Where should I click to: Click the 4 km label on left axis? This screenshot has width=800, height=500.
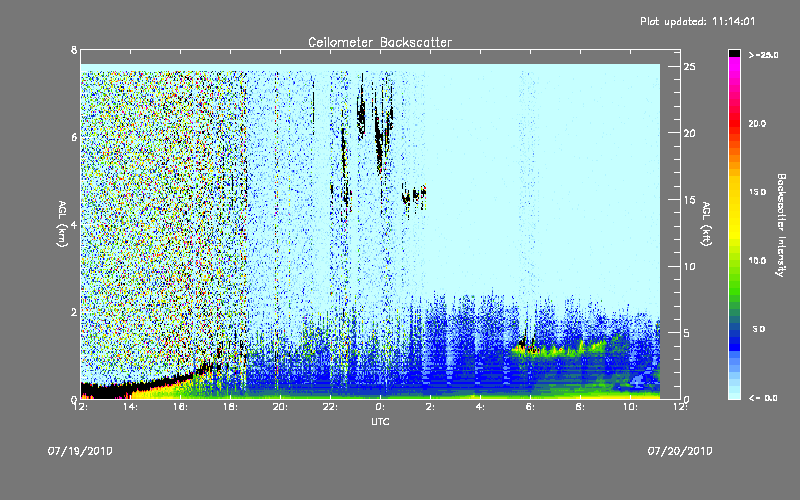[74, 224]
